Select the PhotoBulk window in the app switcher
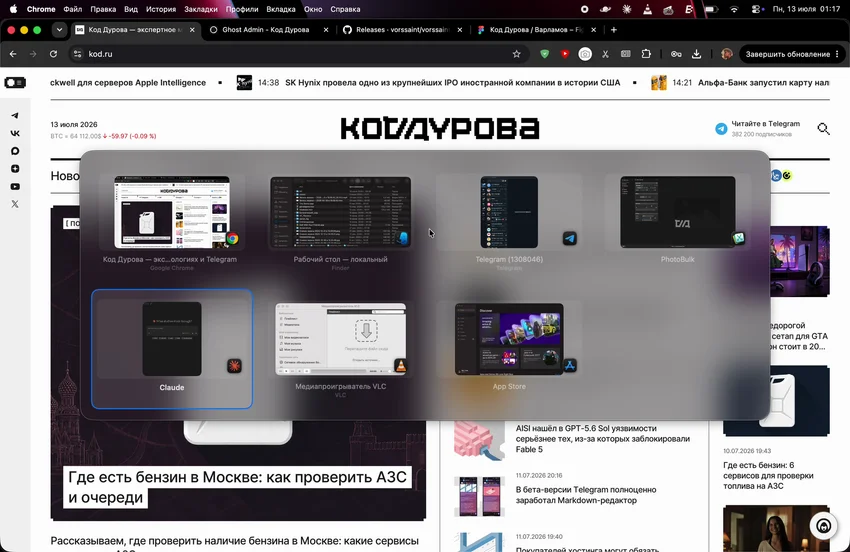 pos(678,221)
